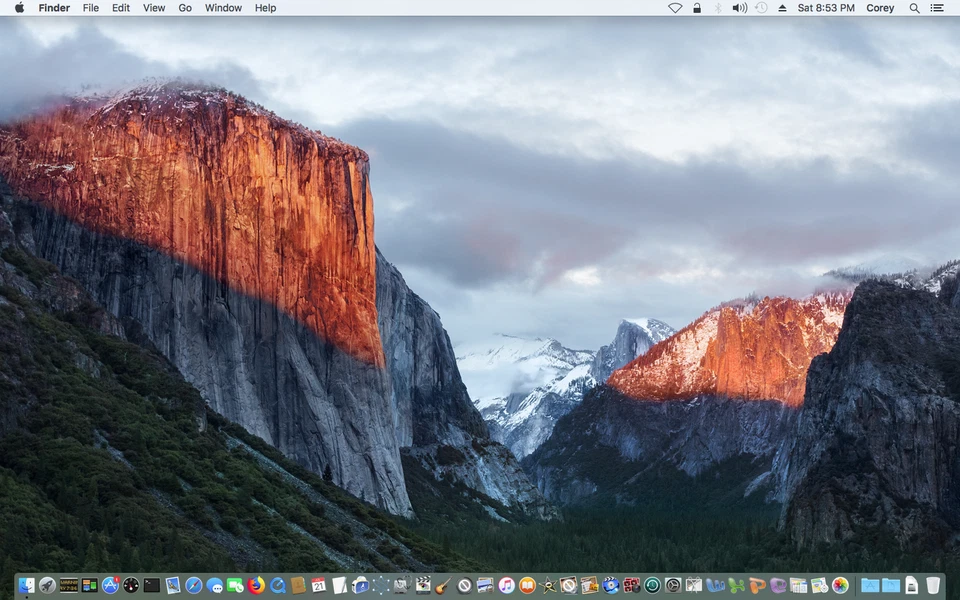Image resolution: width=960 pixels, height=600 pixels.
Task: Open the volume control menu
Action: pyautogui.click(x=741, y=8)
